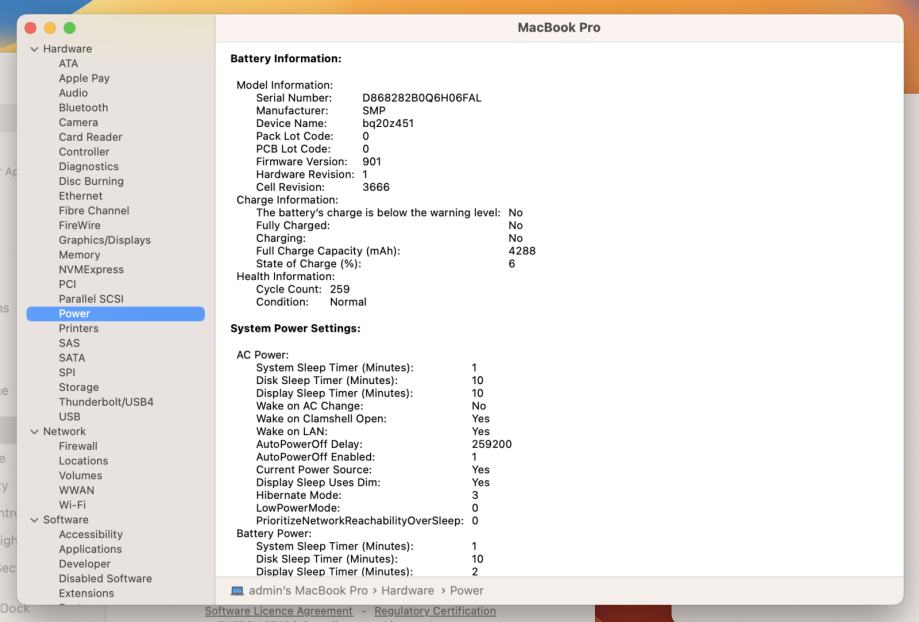Open Parallel SCSI sidebar item
The height and width of the screenshot is (622, 919).
pyautogui.click(x=91, y=299)
